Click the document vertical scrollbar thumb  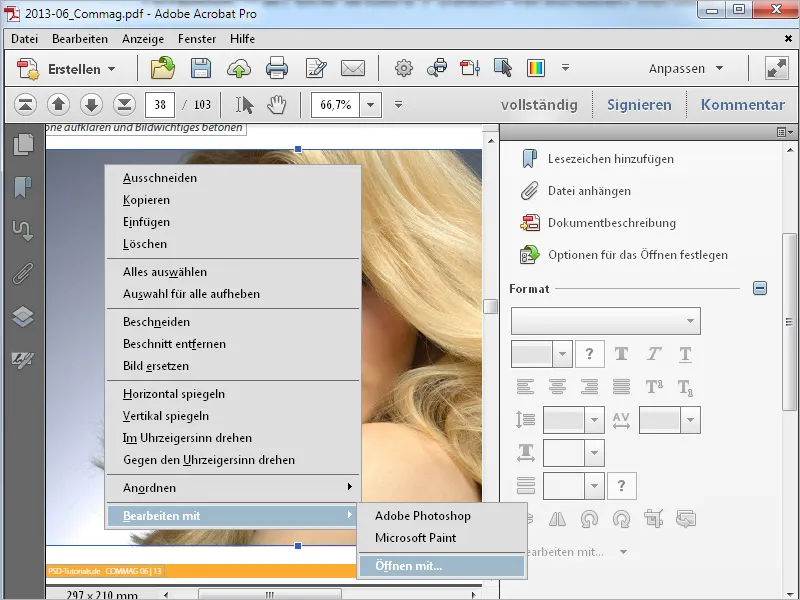coord(490,307)
